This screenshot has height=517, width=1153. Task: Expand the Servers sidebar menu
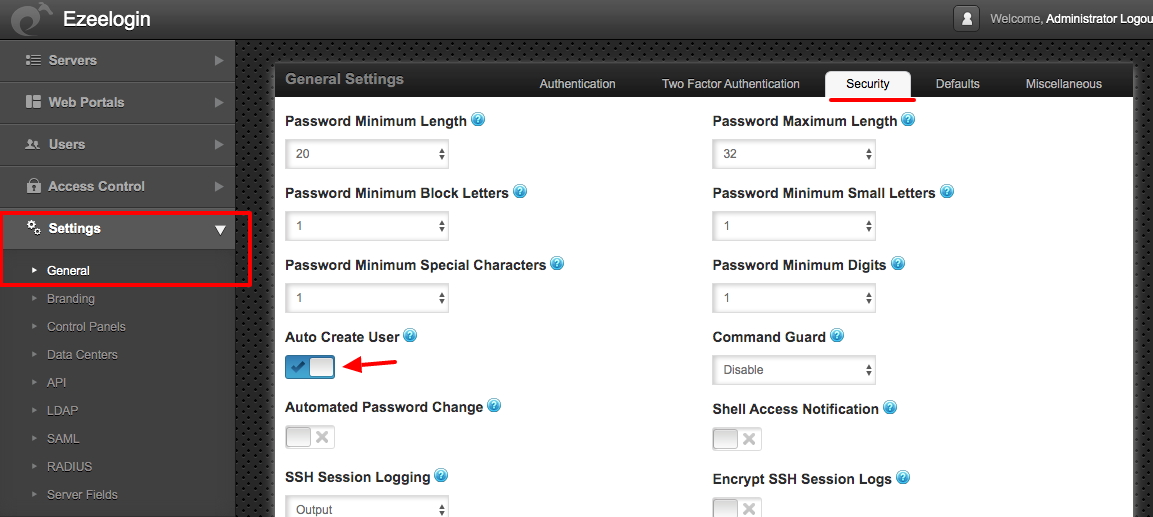(x=118, y=60)
